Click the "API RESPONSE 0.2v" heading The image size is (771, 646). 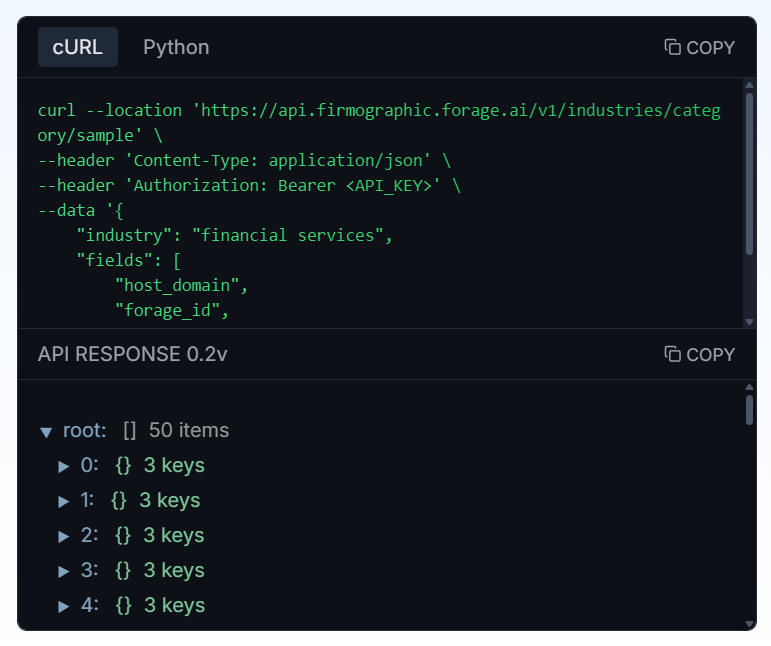(x=132, y=354)
